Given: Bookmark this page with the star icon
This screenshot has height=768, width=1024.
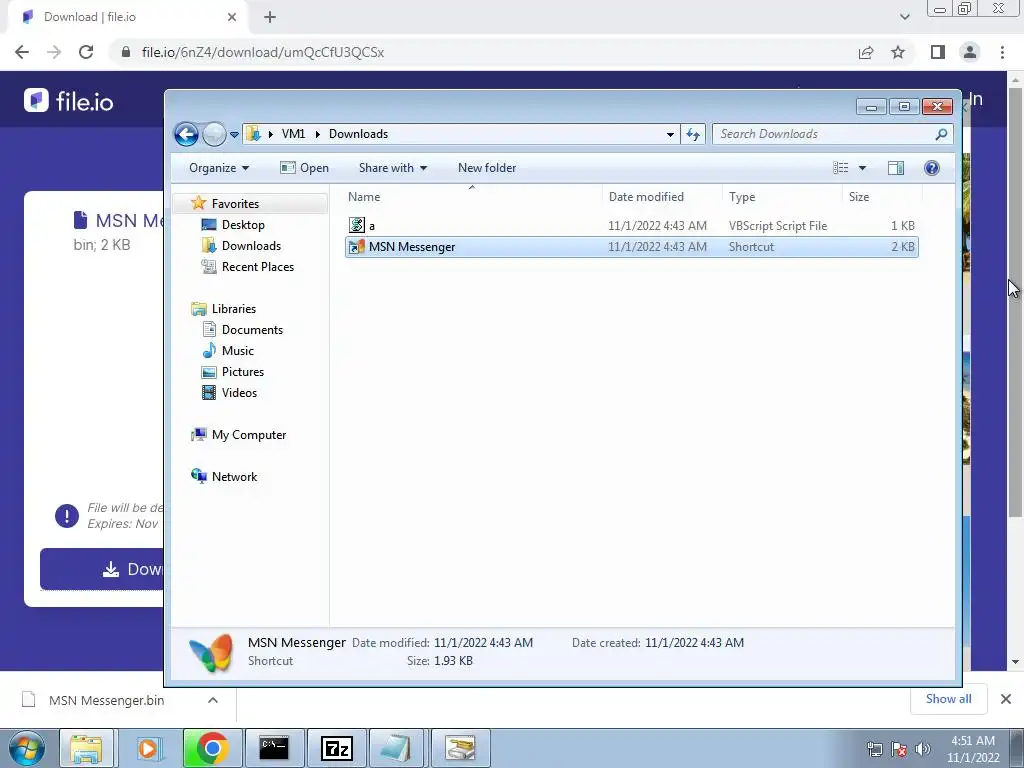Looking at the screenshot, I should (x=899, y=52).
